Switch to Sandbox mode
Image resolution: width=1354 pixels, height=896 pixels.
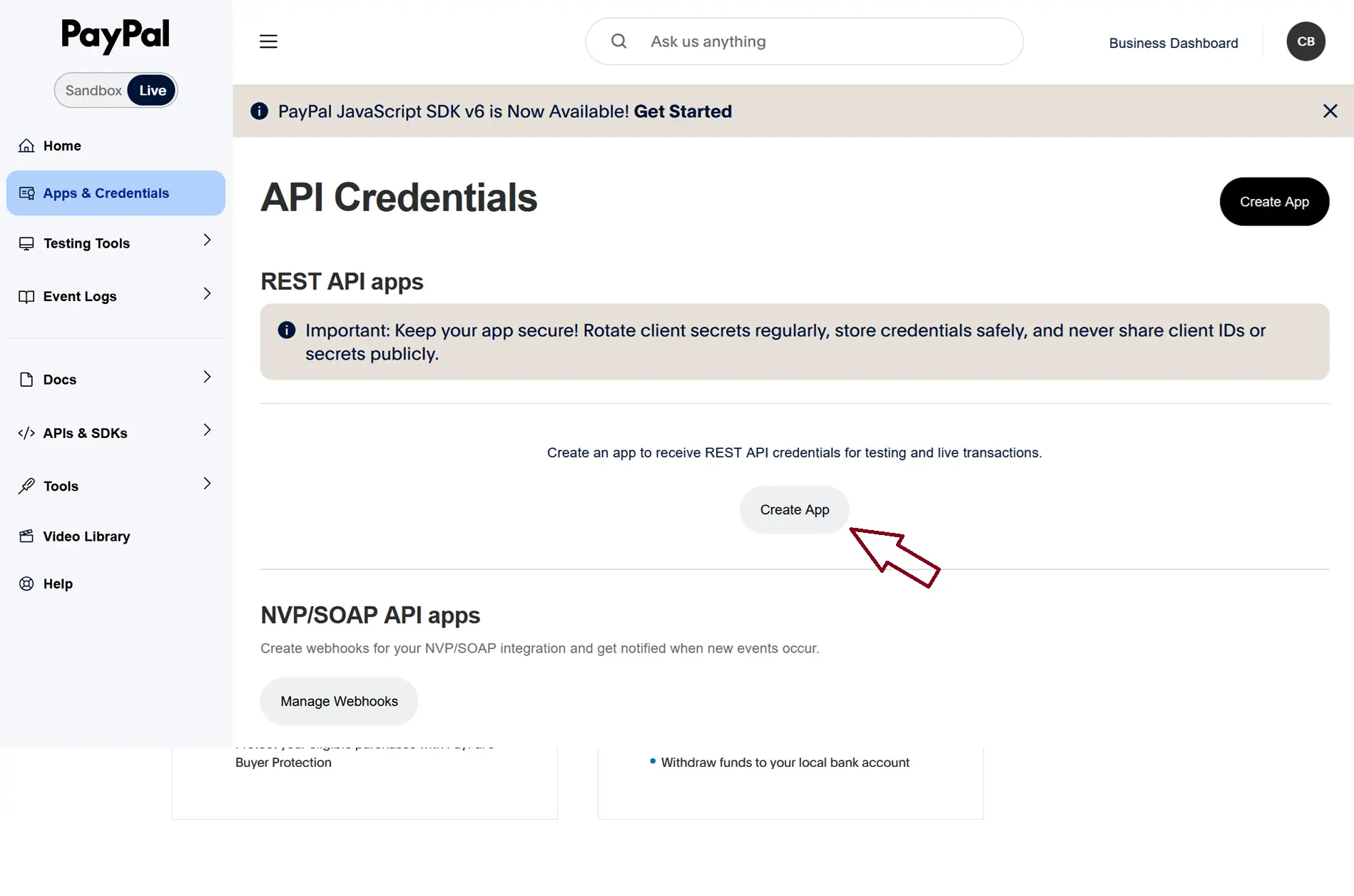coord(92,90)
